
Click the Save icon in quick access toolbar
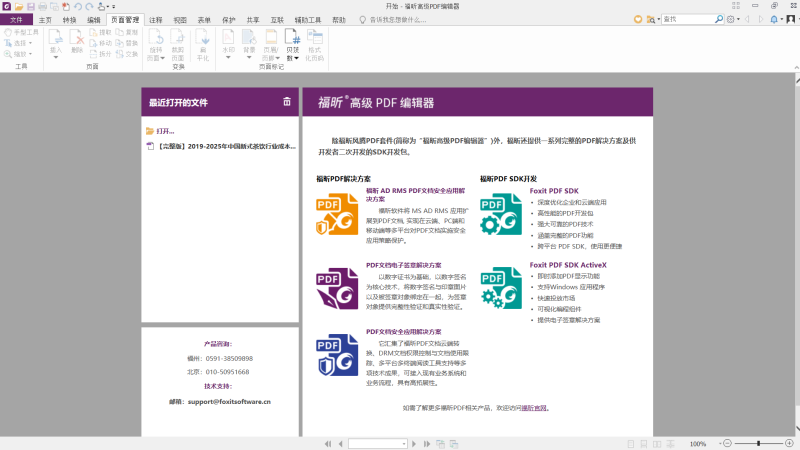(31, 7)
